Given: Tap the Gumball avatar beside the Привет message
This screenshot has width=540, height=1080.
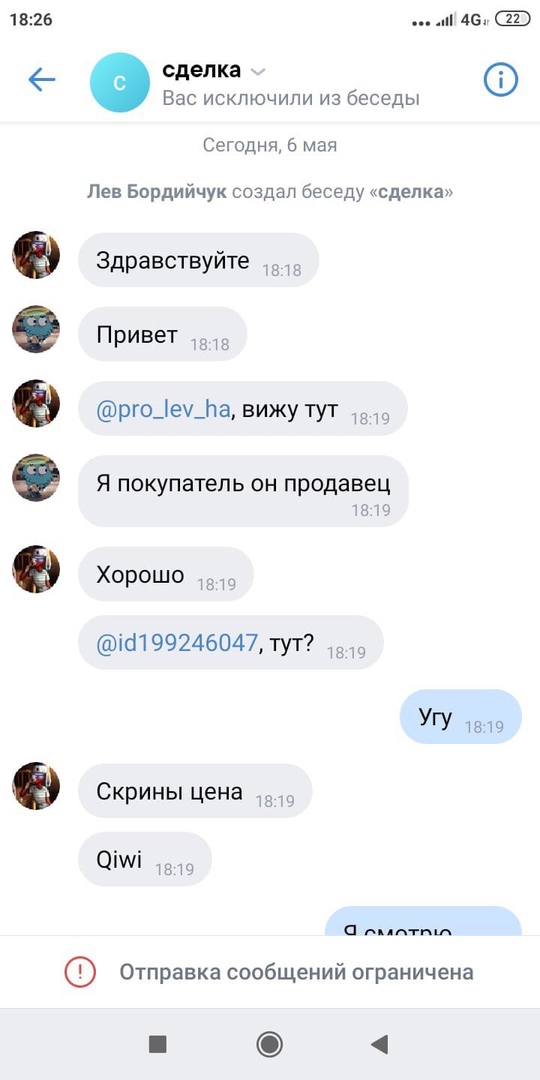Looking at the screenshot, I should pos(36,329).
